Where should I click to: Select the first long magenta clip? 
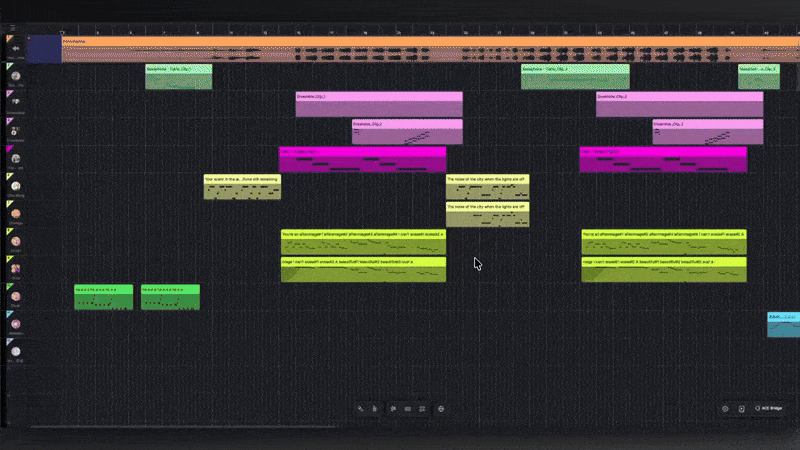tap(362, 159)
